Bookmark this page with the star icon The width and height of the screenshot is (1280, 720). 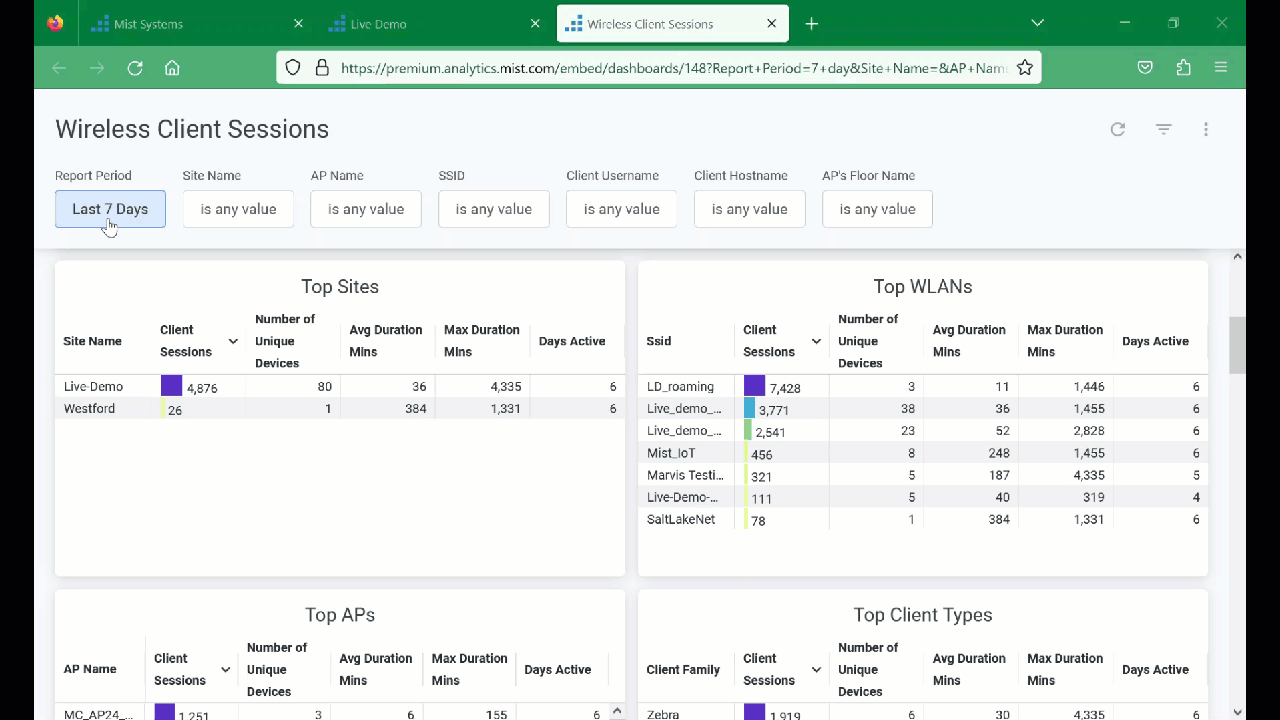pos(1025,68)
